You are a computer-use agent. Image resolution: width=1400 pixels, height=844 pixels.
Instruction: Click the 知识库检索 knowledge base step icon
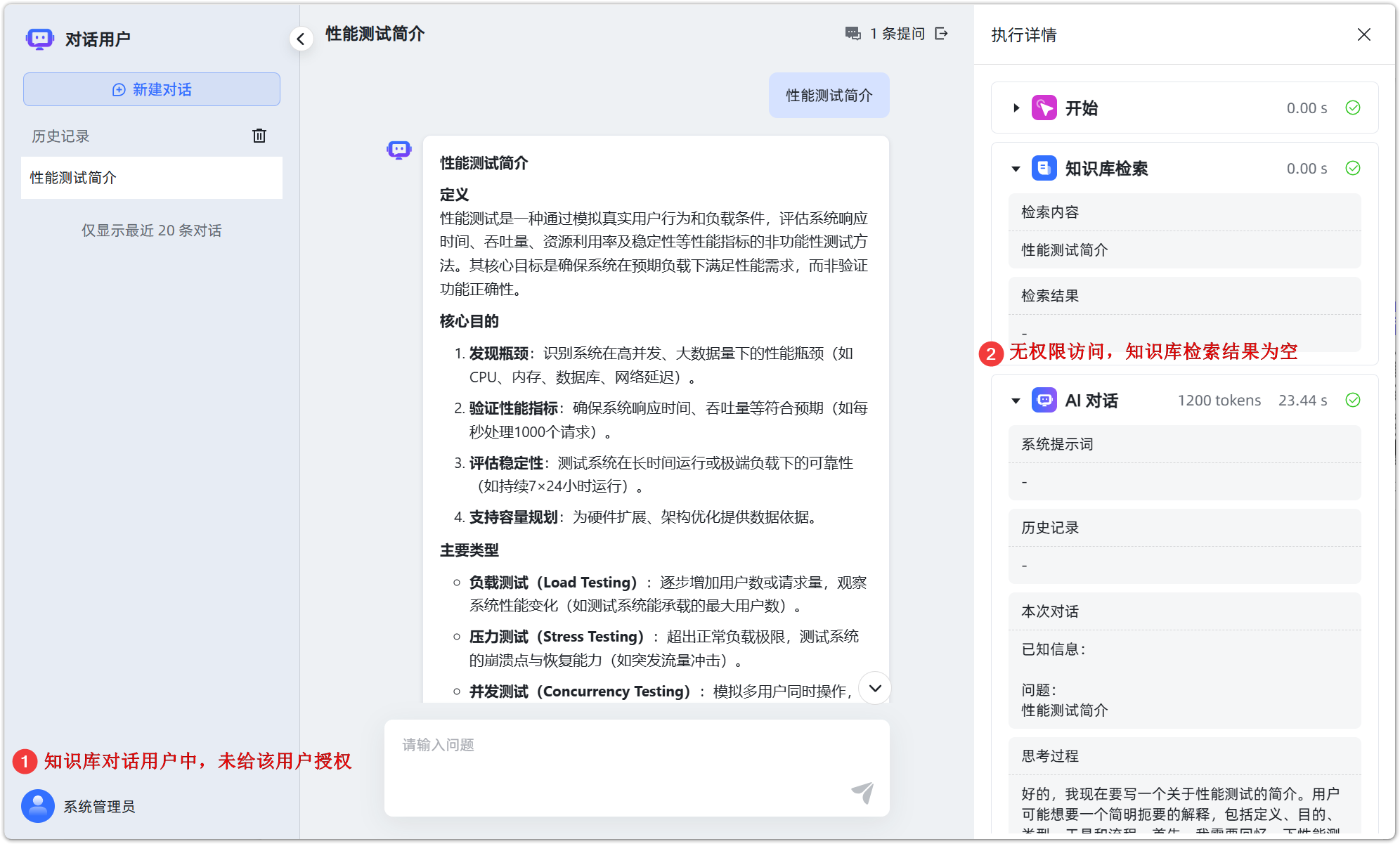tap(1044, 169)
